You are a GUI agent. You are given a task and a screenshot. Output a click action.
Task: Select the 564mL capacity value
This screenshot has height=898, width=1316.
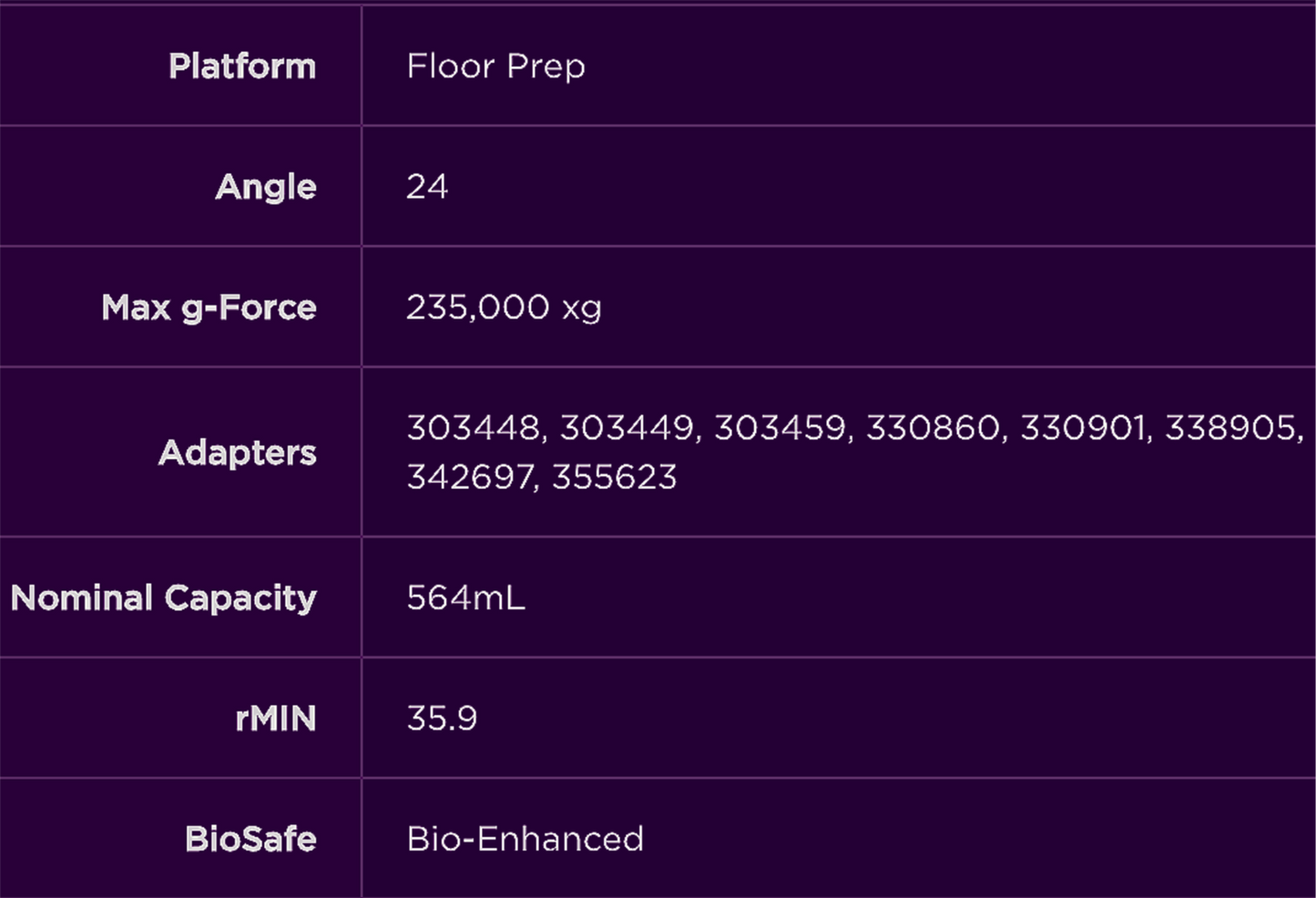tap(465, 598)
